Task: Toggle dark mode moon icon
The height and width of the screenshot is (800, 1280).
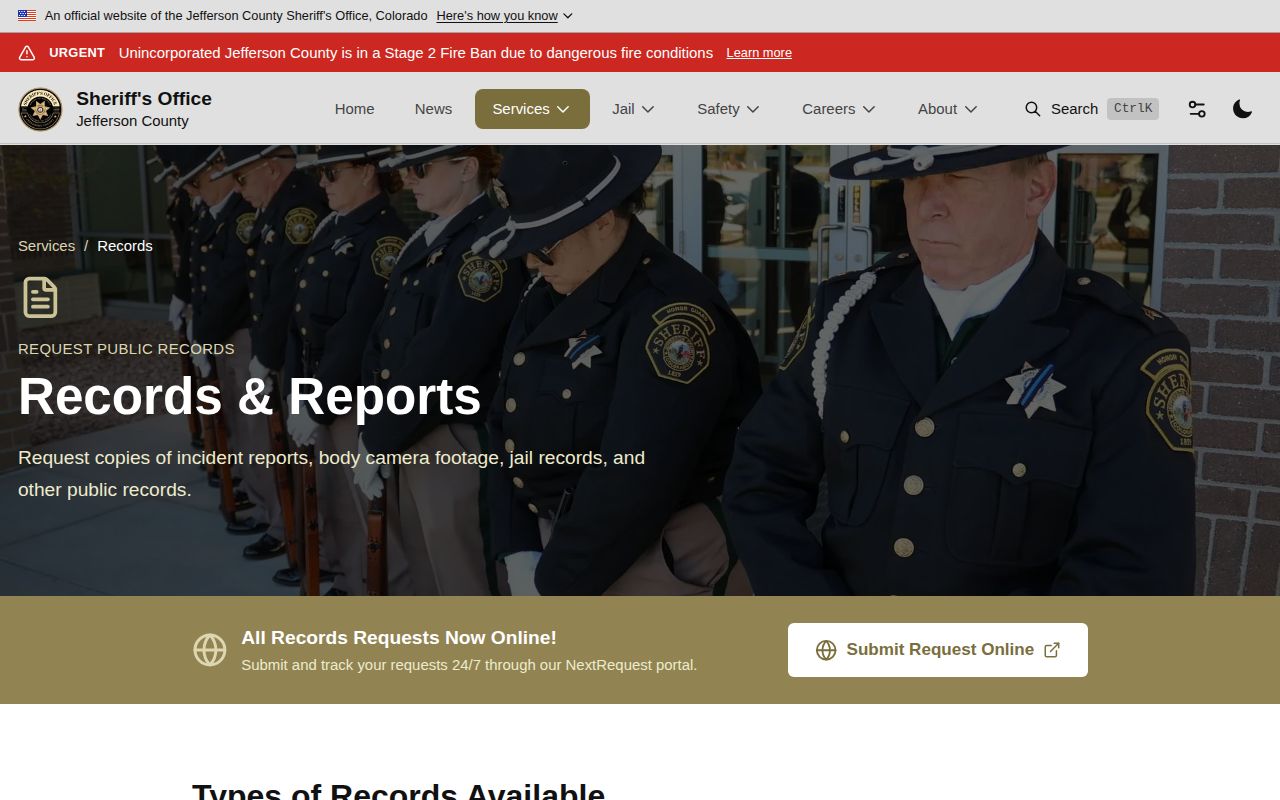Action: coord(1242,109)
